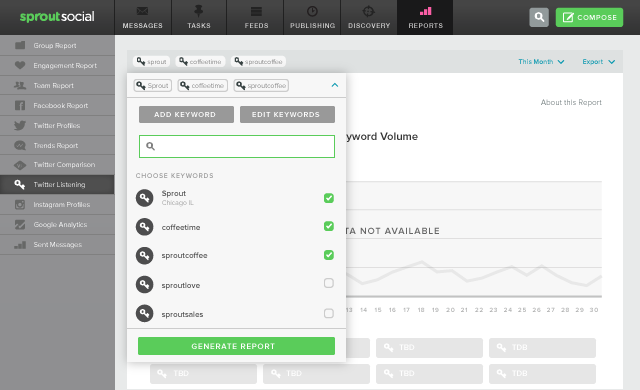640x390 pixels.
Task: Check the sproutsales keyword checkbox
Action: [329, 313]
